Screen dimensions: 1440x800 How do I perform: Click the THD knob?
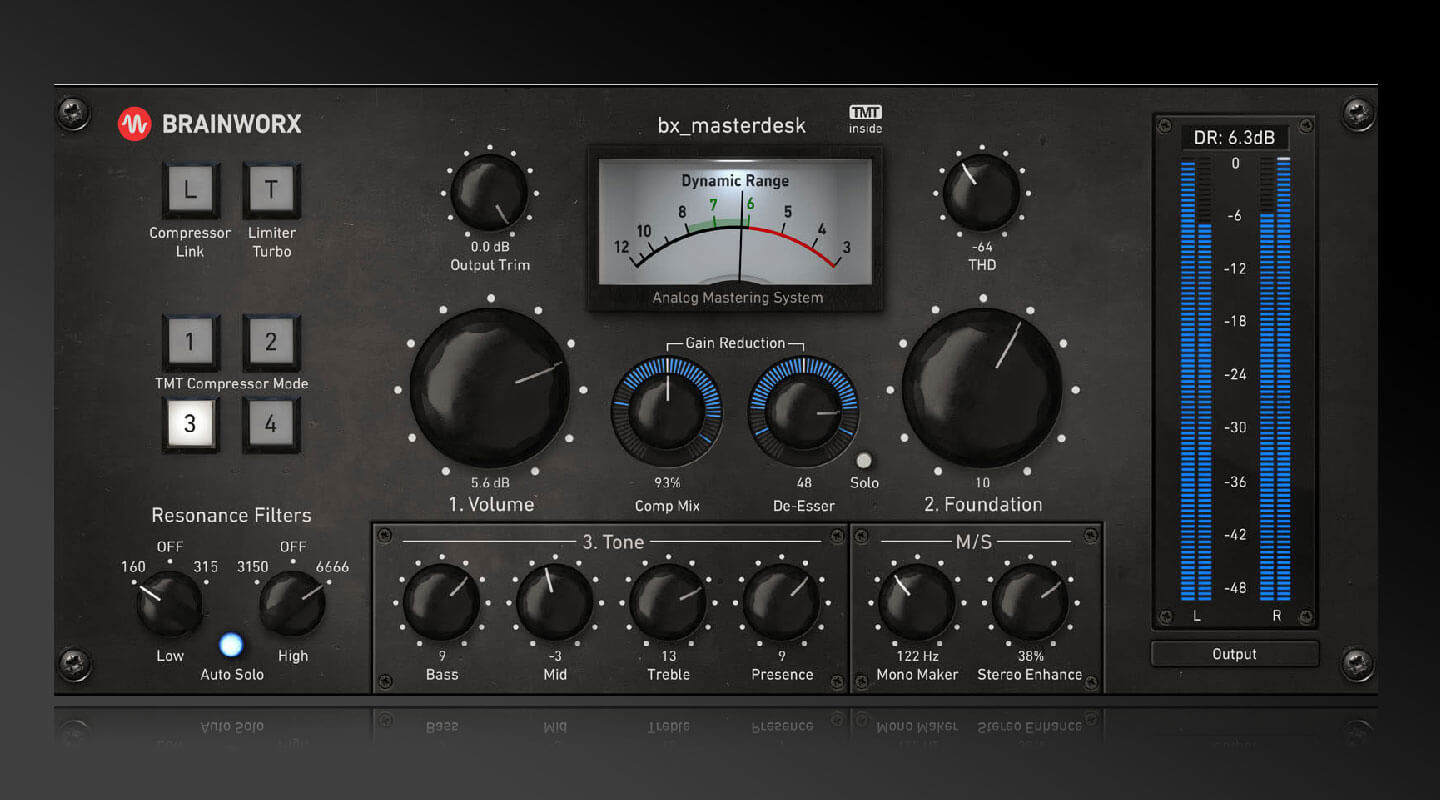pos(981,193)
